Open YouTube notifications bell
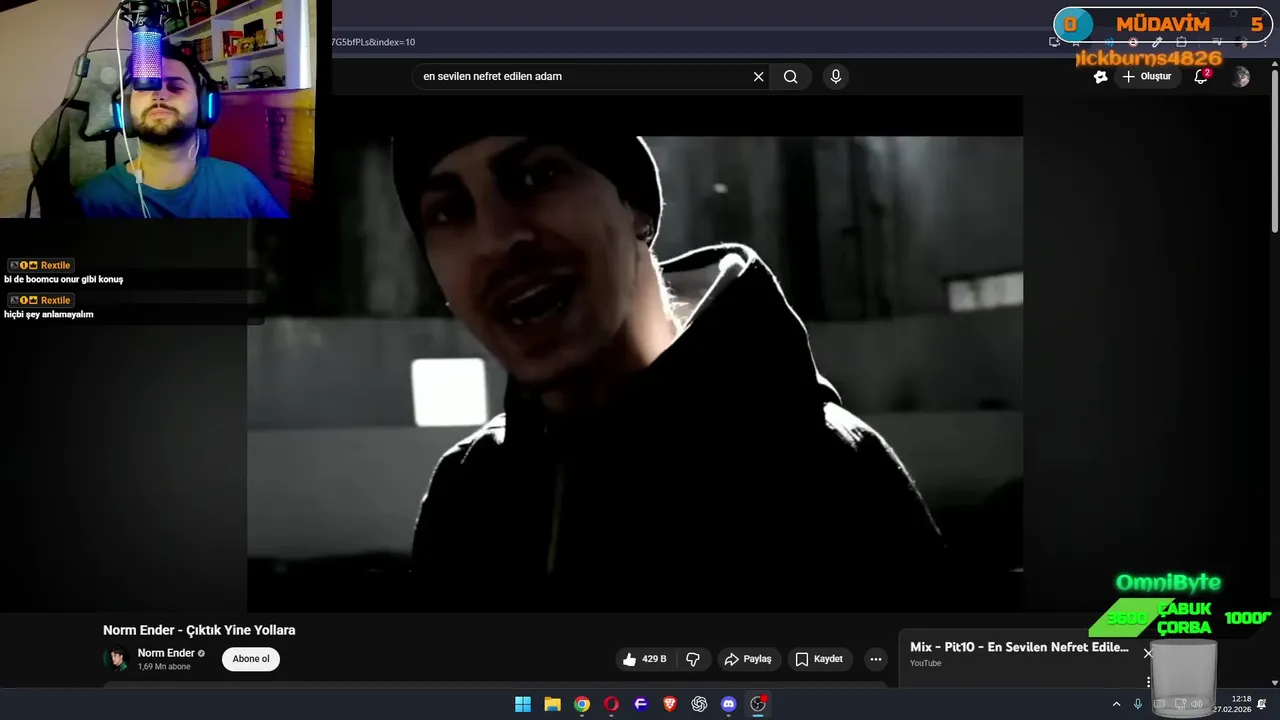This screenshot has width=1280, height=720. tap(1201, 77)
